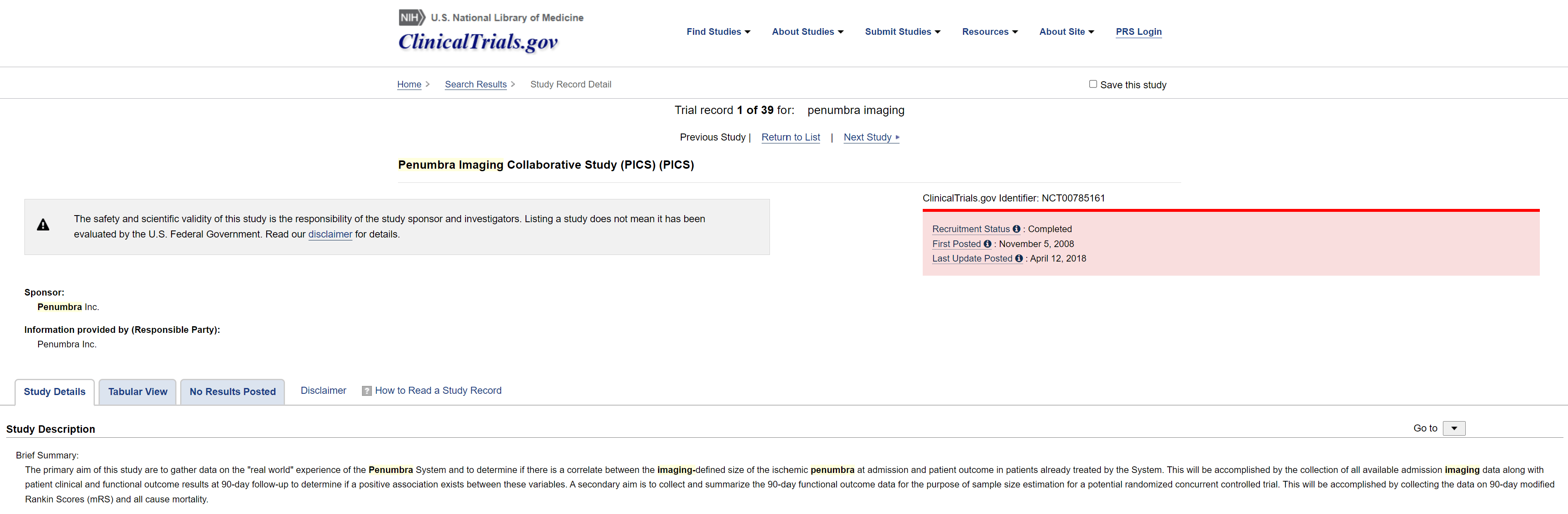The width and height of the screenshot is (1568, 514).
Task: Click Return to List link
Action: click(x=791, y=137)
